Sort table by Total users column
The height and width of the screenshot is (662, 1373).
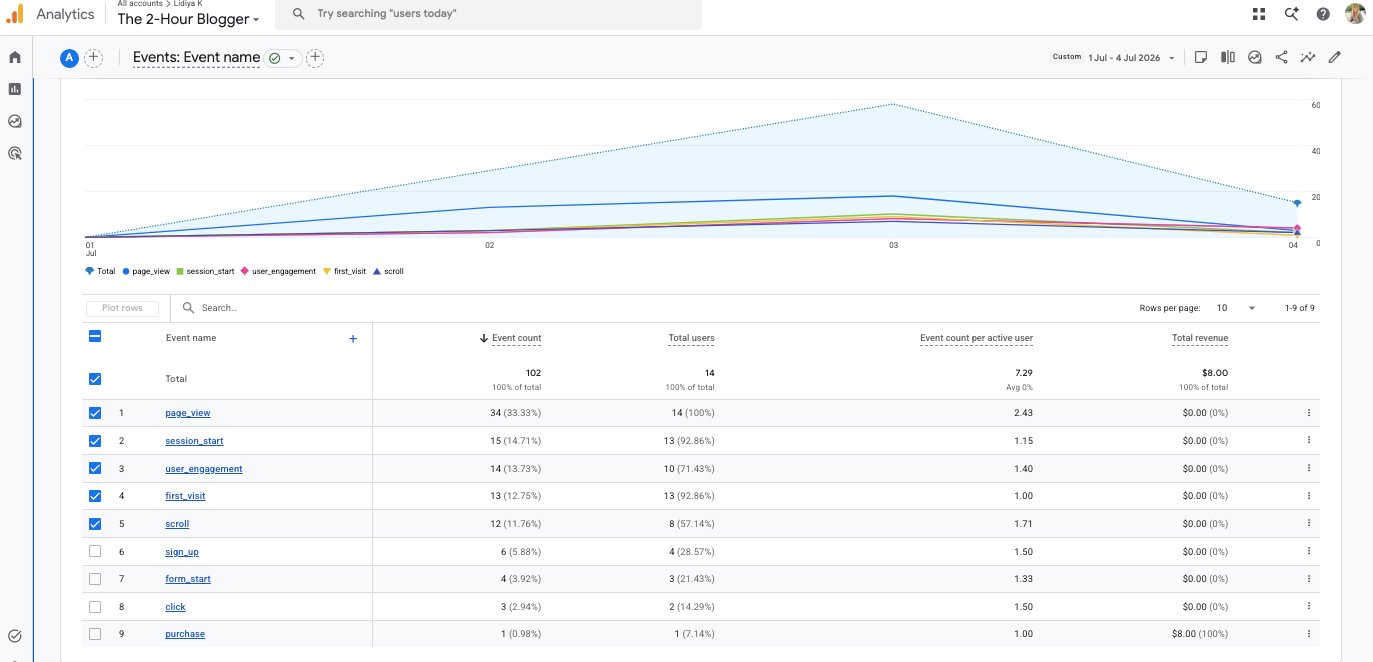pyautogui.click(x=691, y=338)
